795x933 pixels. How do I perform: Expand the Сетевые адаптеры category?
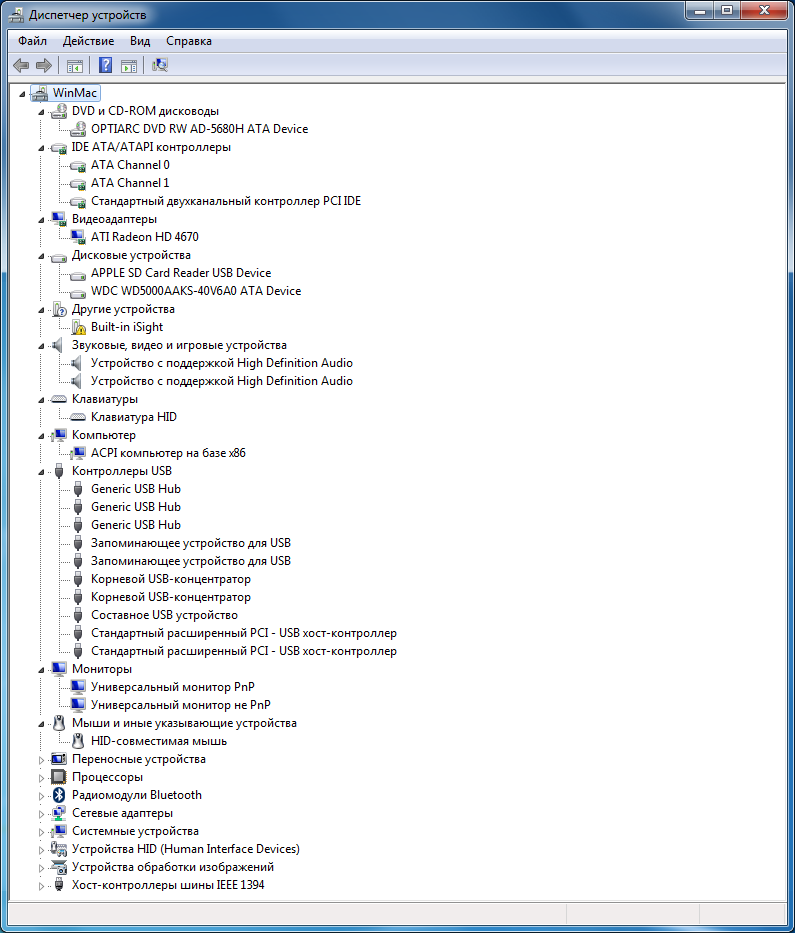click(x=41, y=813)
